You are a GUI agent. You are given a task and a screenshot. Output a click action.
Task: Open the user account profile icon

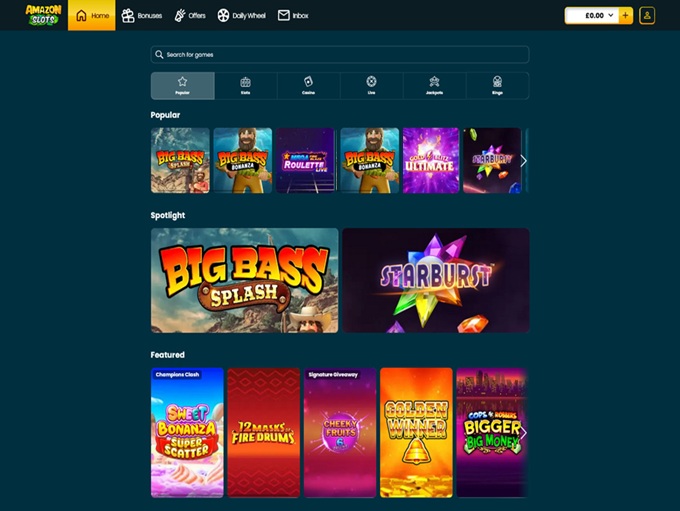coord(648,16)
